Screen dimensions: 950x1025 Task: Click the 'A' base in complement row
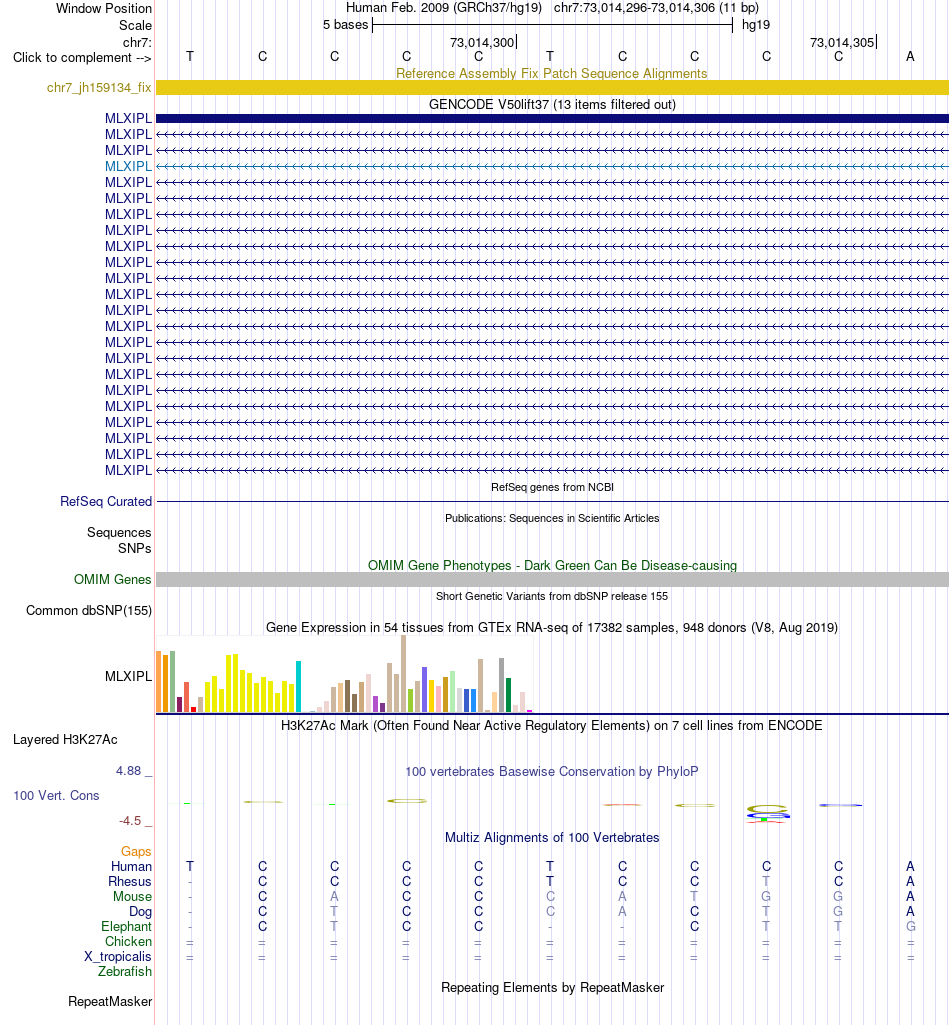pos(910,57)
